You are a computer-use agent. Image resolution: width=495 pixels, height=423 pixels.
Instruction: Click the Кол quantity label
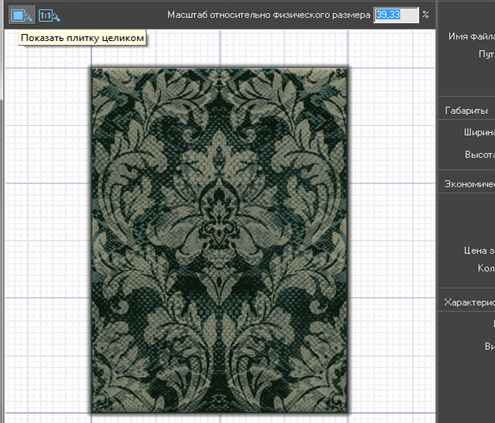click(486, 268)
